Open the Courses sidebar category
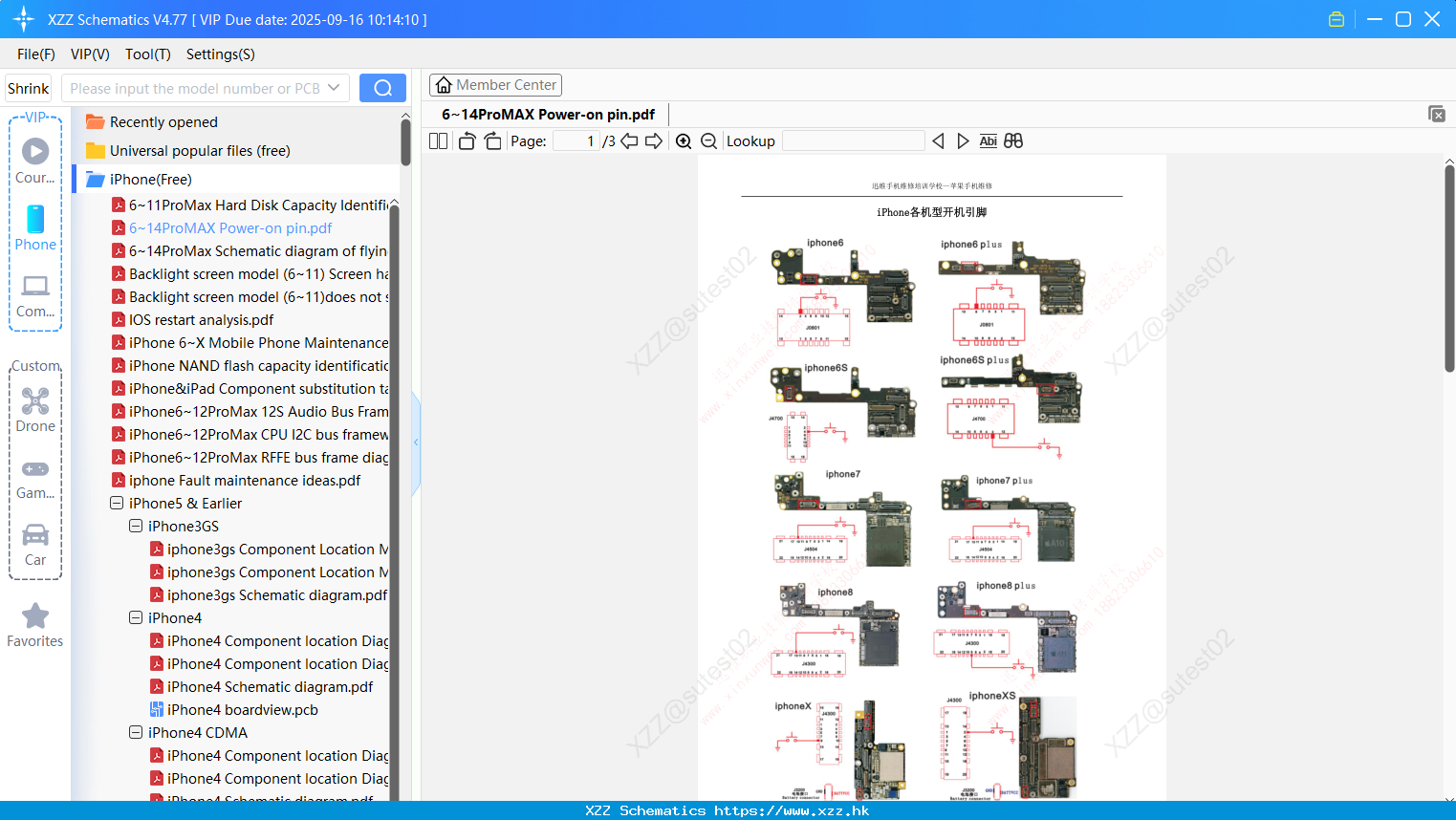This screenshot has height=820, width=1456. click(35, 161)
